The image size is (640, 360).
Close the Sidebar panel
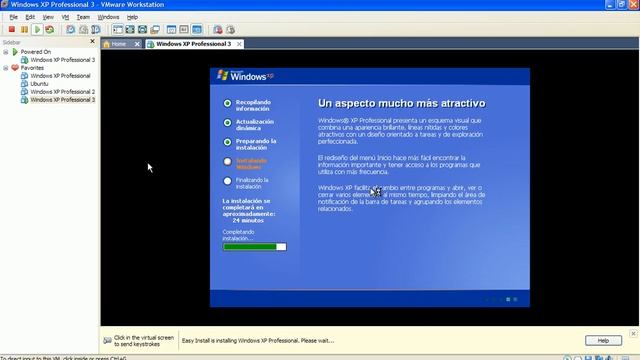(x=92, y=41)
